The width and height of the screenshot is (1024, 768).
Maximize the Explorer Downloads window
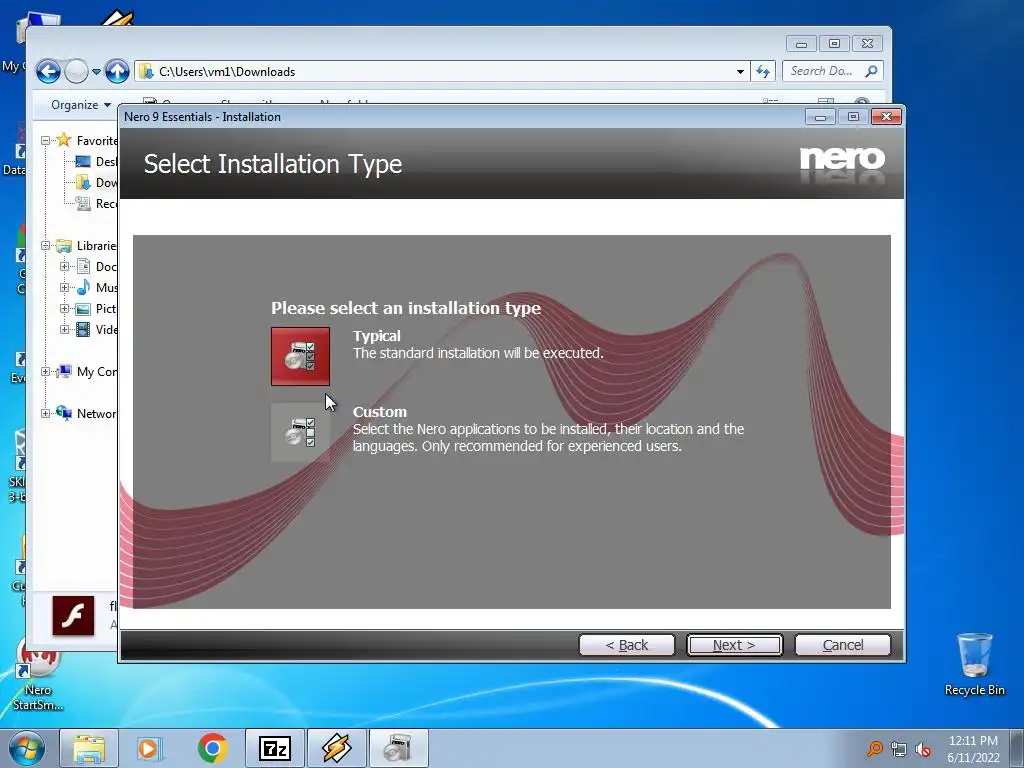pyautogui.click(x=834, y=44)
